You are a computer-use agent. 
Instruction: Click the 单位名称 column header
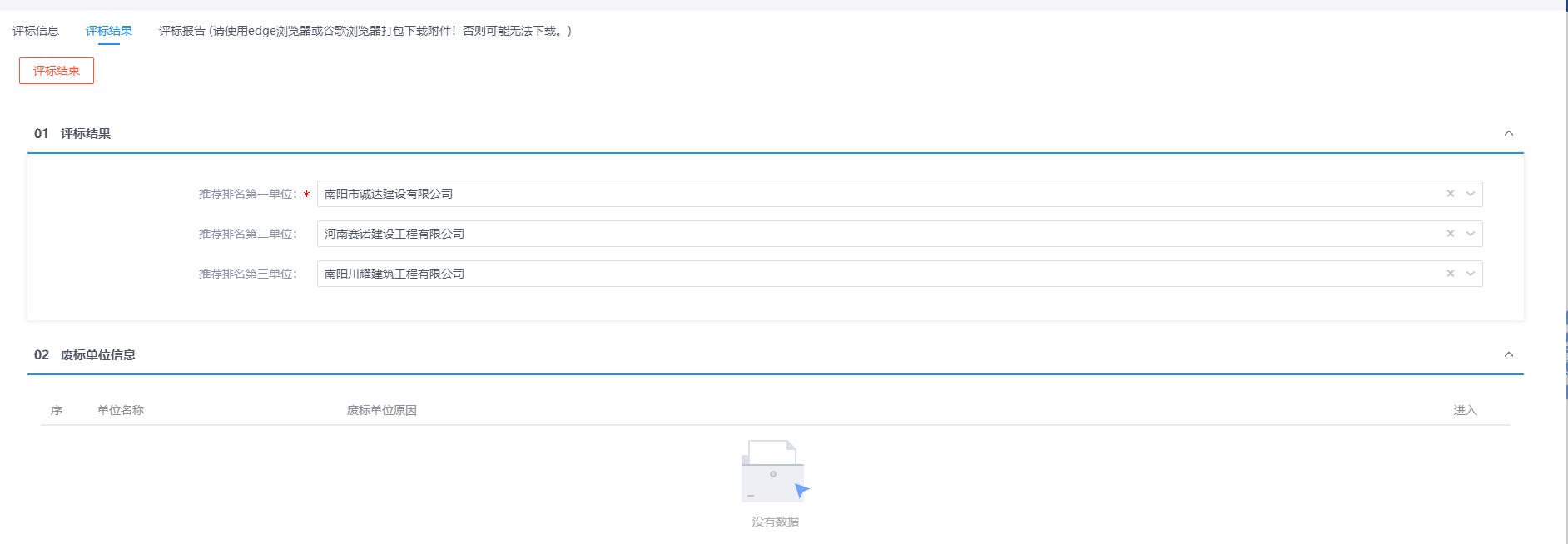121,410
